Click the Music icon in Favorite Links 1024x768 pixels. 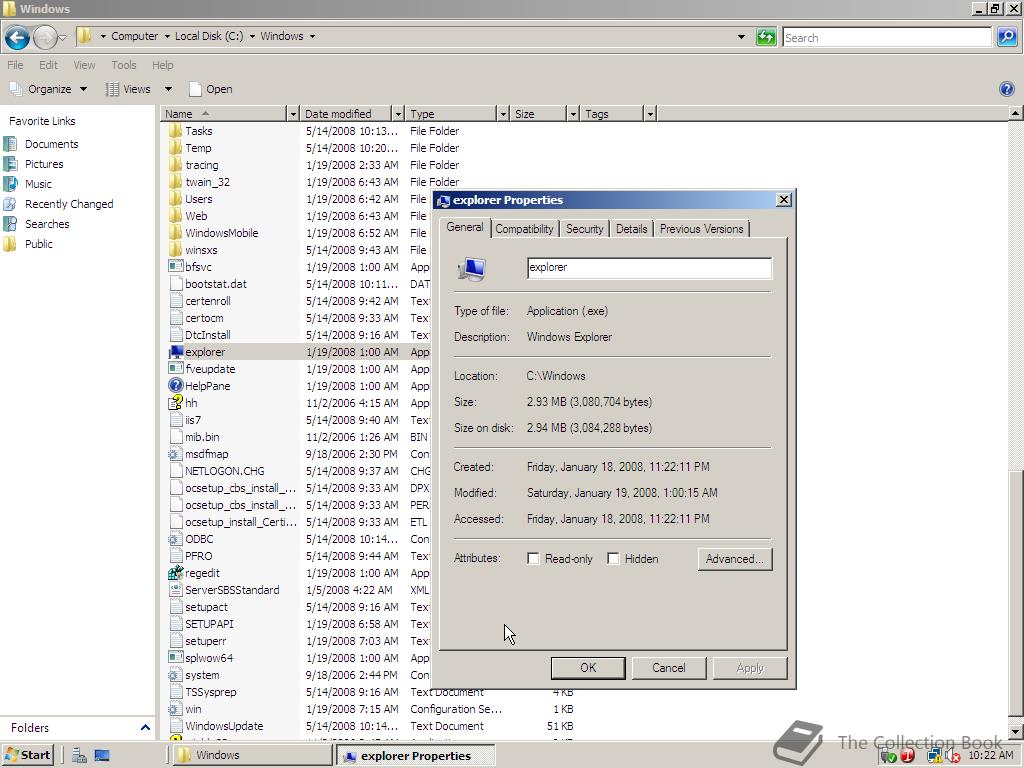pos(10,184)
